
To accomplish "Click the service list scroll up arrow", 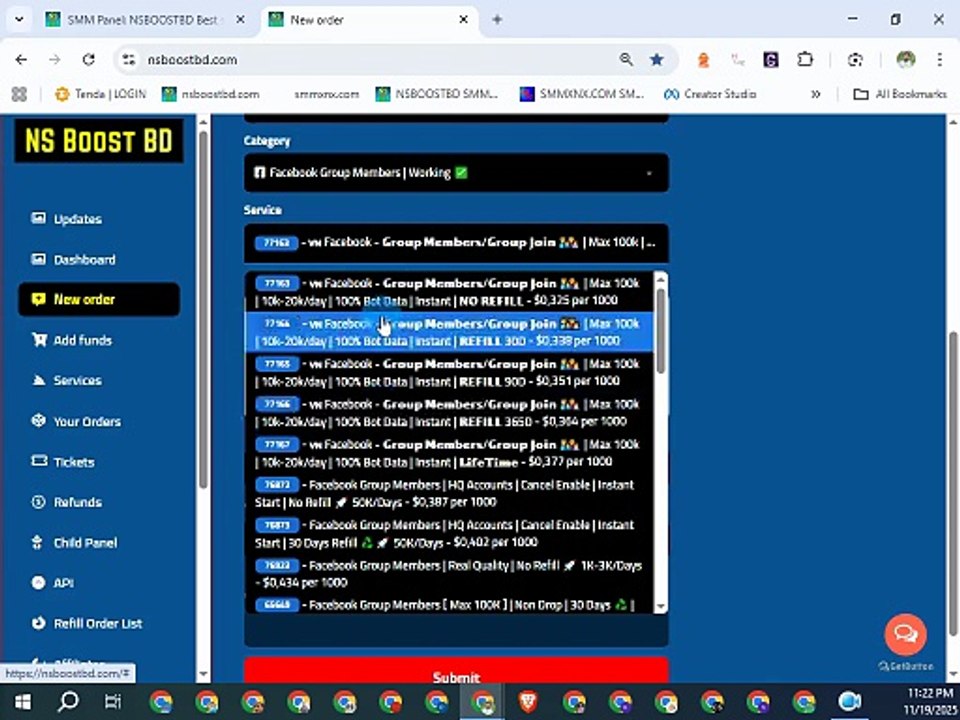I will [661, 280].
